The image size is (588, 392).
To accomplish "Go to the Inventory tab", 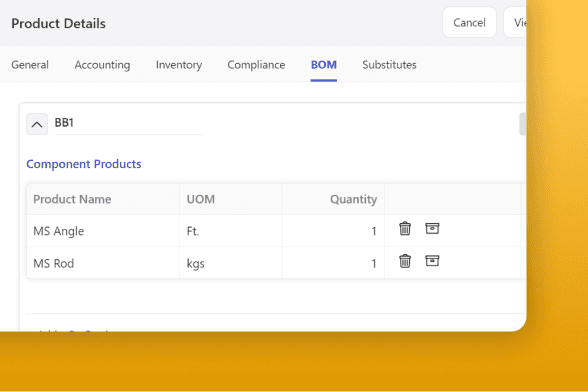I will (x=179, y=65).
